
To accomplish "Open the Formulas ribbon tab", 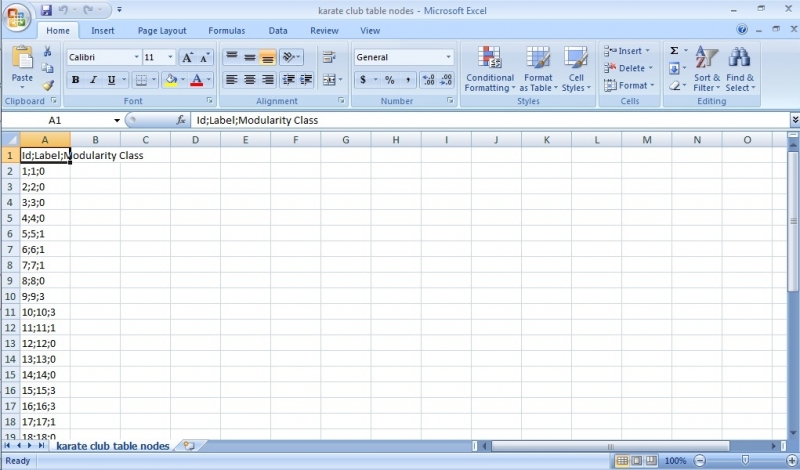I will [226, 31].
